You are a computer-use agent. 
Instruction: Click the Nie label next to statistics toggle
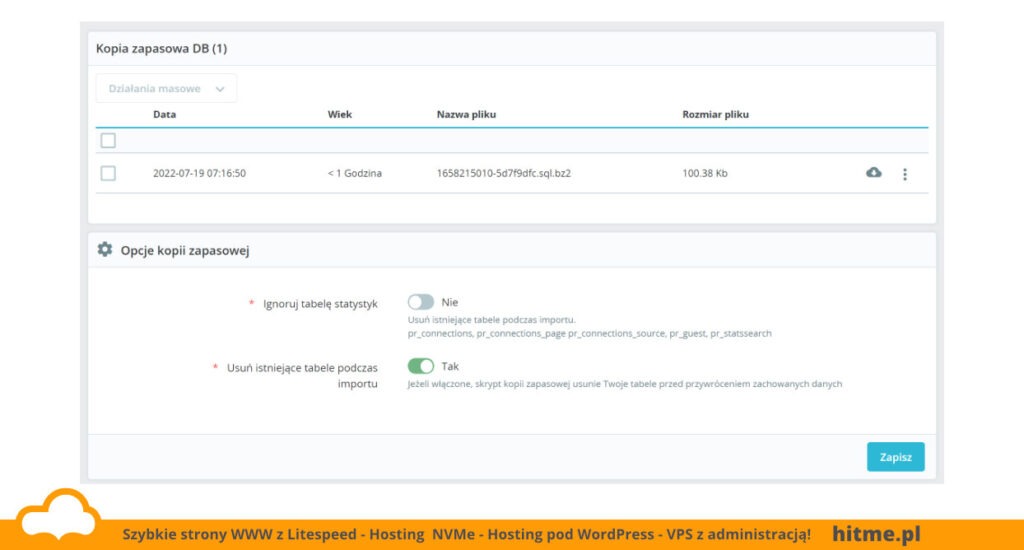coord(449,302)
